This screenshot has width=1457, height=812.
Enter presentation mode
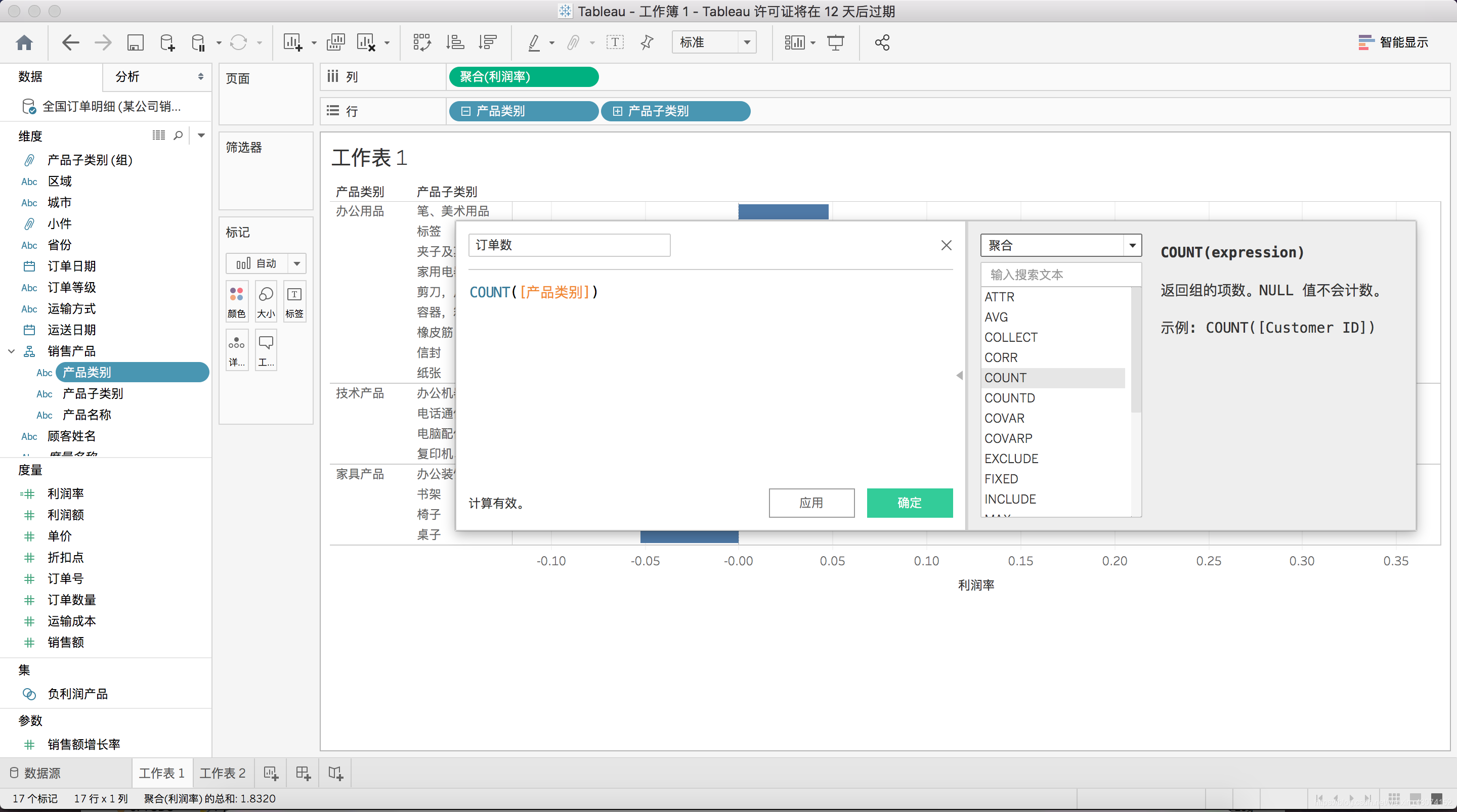tap(835, 42)
